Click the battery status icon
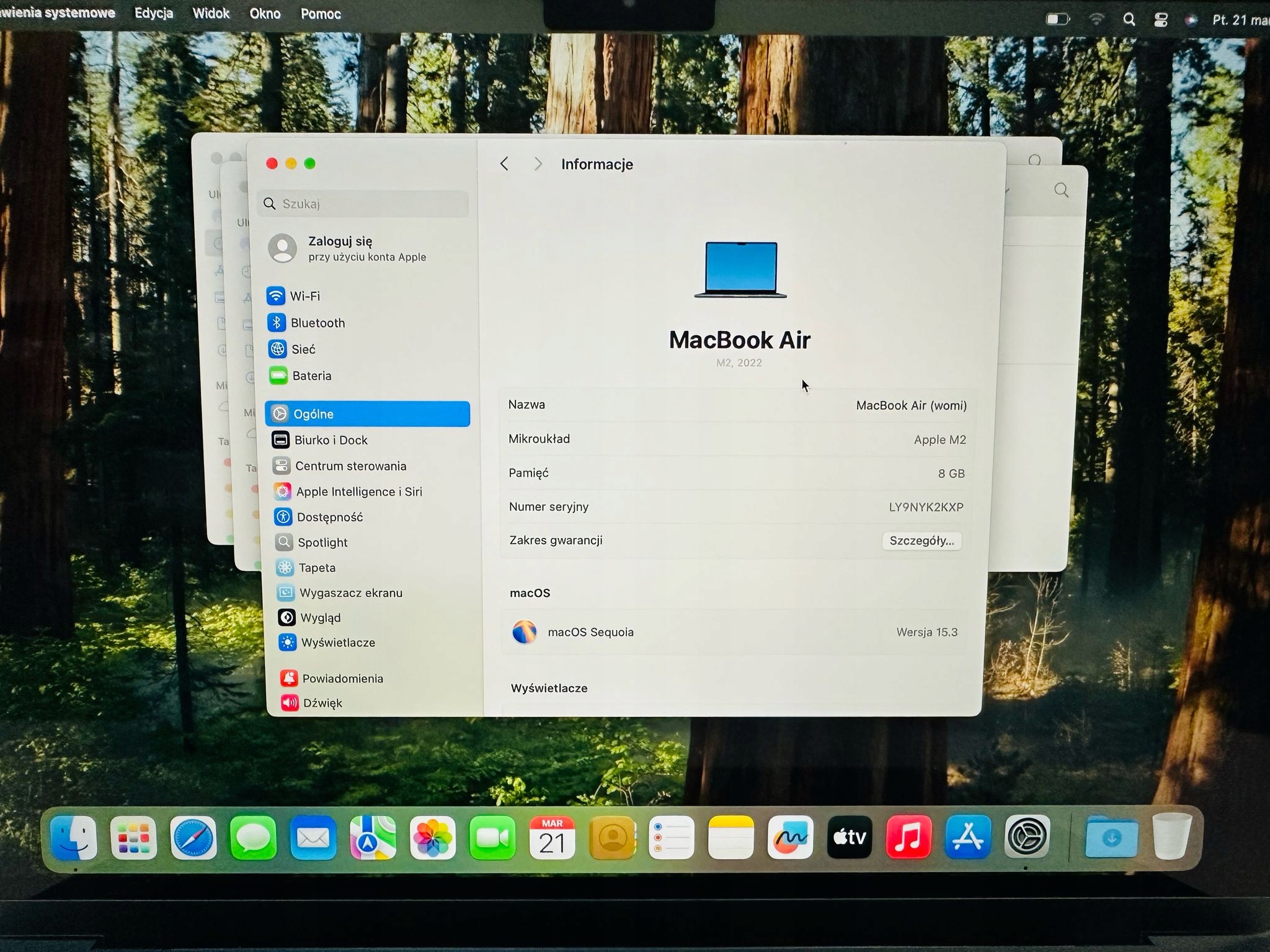The image size is (1270, 952). pyautogui.click(x=1059, y=19)
